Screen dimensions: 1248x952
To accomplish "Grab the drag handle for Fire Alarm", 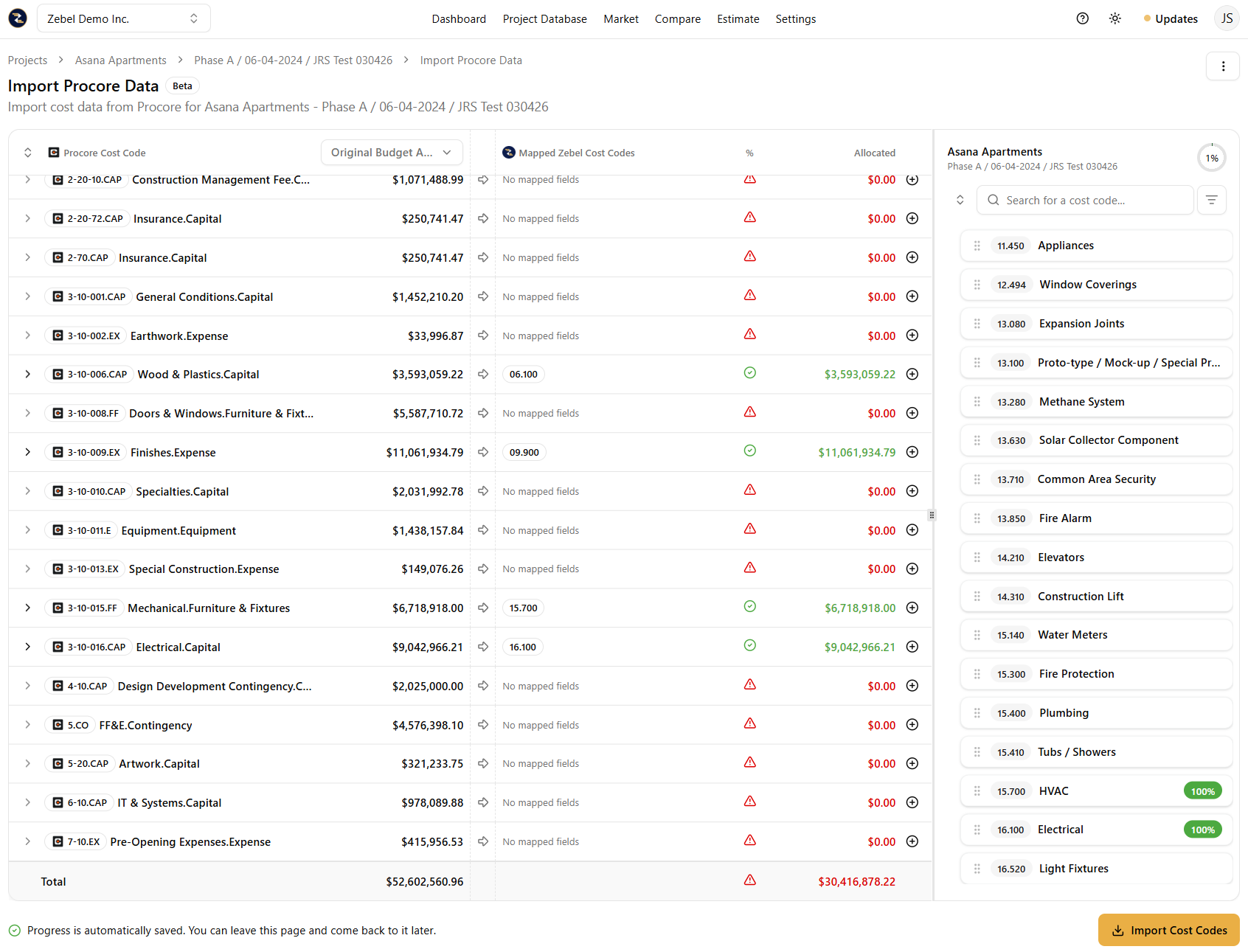I will (x=977, y=518).
